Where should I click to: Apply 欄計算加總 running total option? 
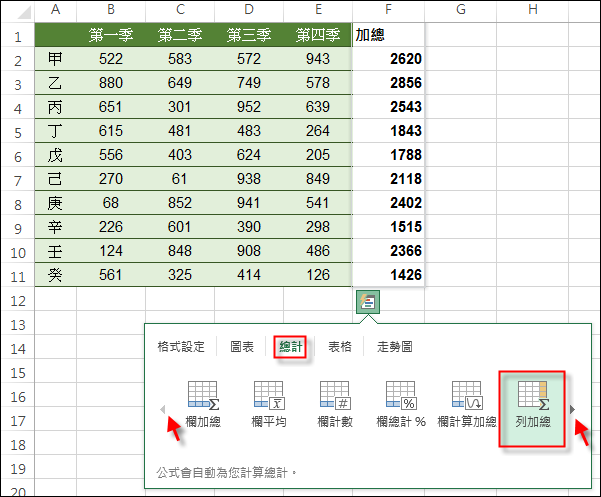click(467, 405)
